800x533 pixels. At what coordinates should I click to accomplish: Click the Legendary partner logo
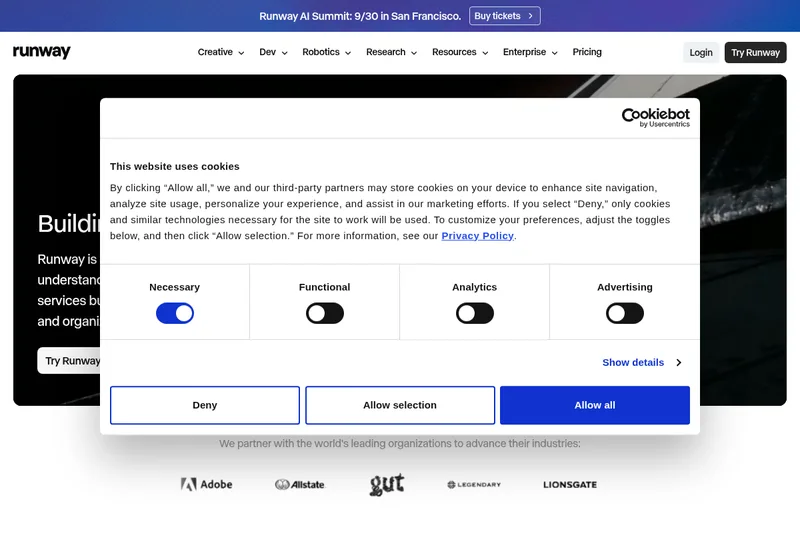click(474, 485)
